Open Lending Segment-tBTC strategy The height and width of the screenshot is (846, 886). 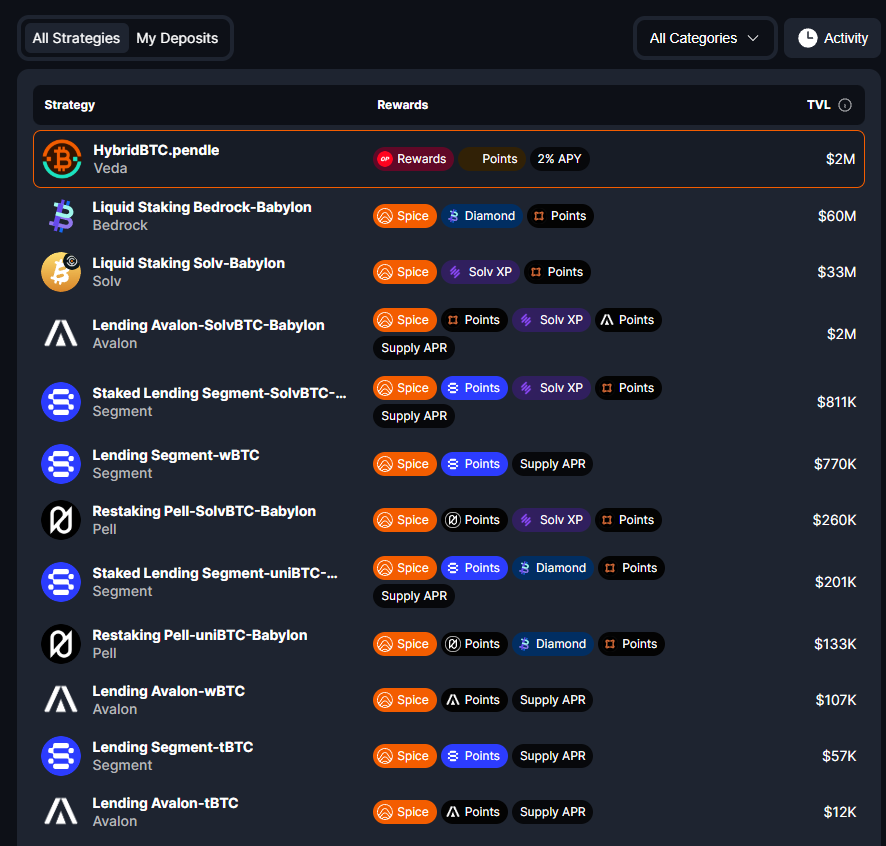pyautogui.click(x=173, y=747)
